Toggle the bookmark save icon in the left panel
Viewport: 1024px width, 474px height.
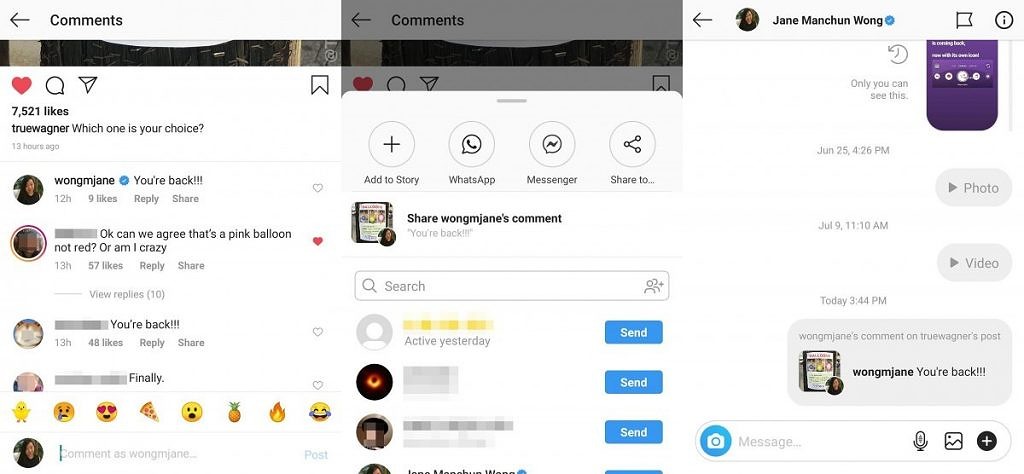pos(319,85)
